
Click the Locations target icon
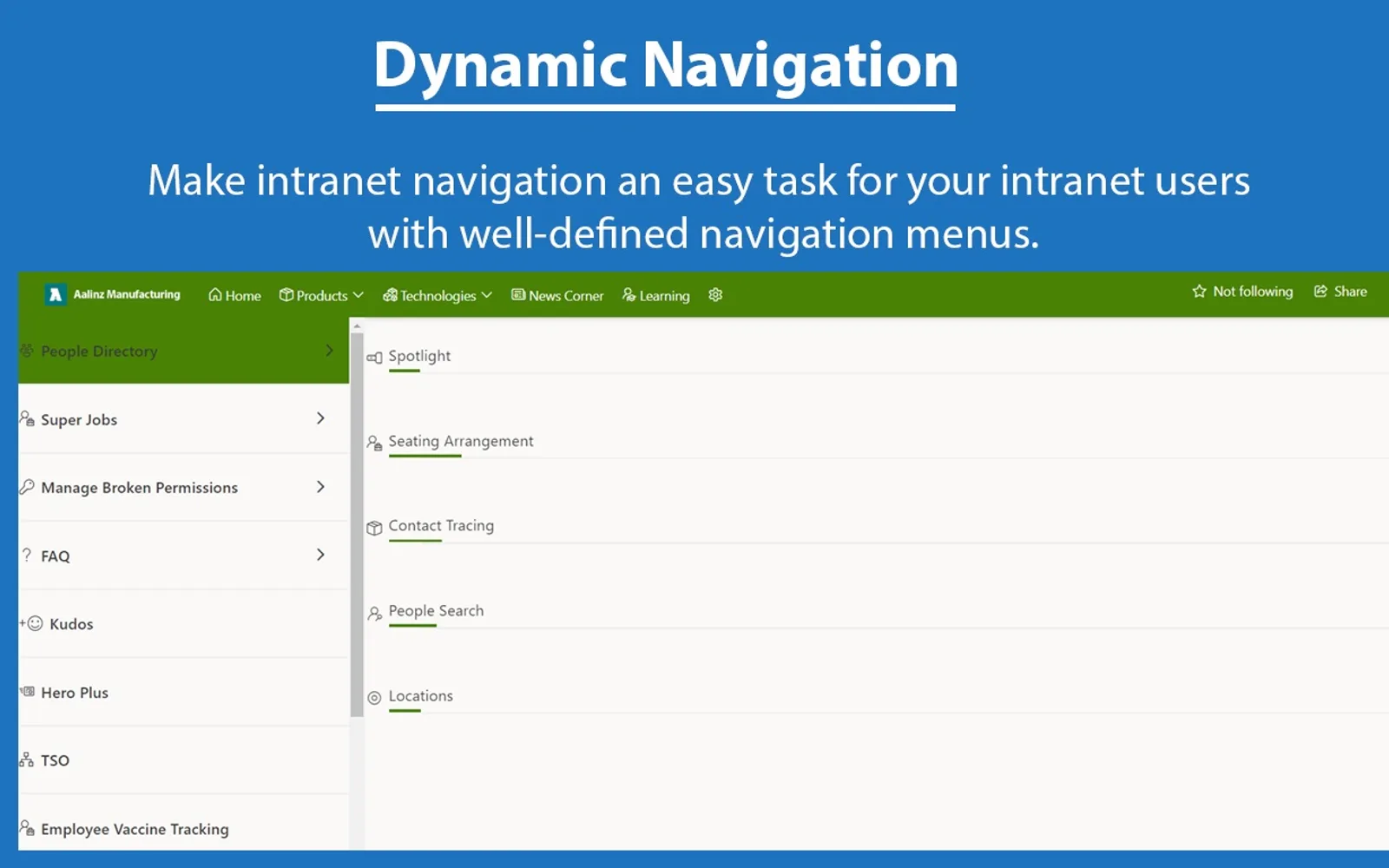[374, 698]
